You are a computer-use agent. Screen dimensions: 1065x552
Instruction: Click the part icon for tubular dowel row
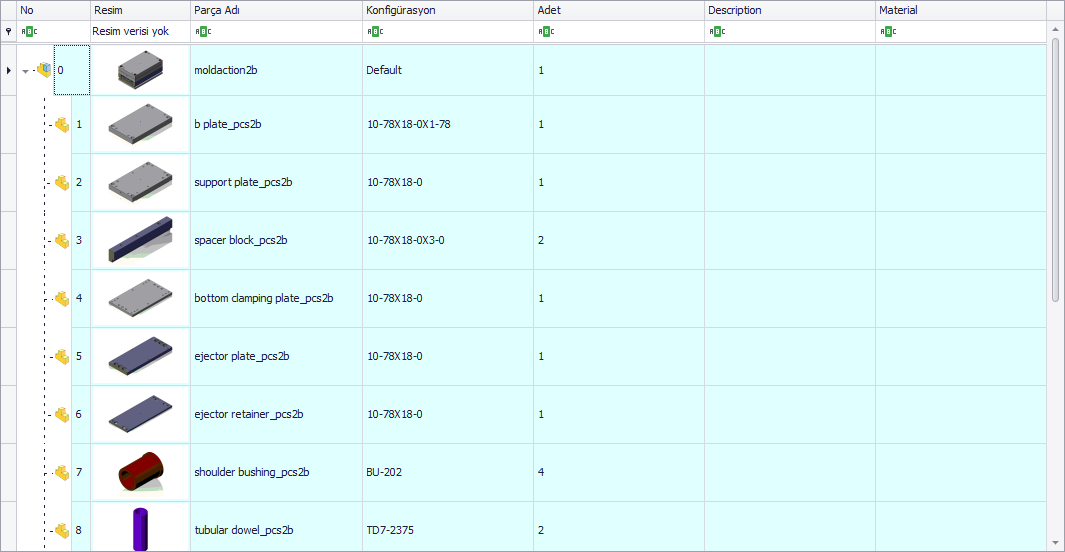[62, 530]
